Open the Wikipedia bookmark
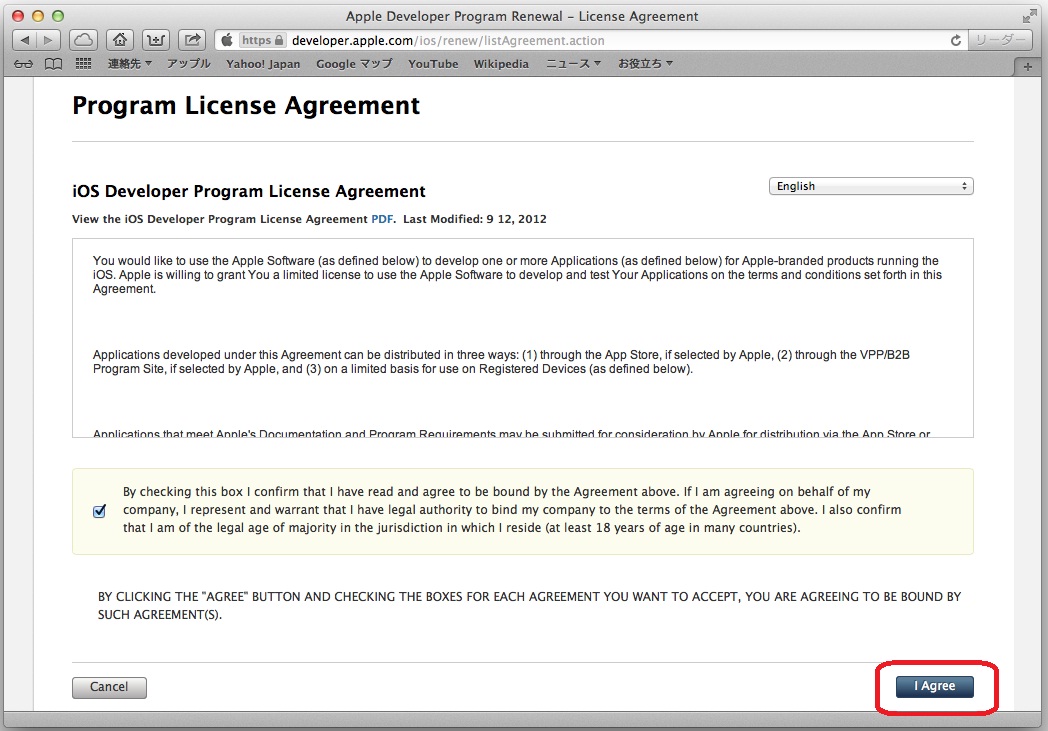Image resolution: width=1048 pixels, height=731 pixels. tap(501, 64)
